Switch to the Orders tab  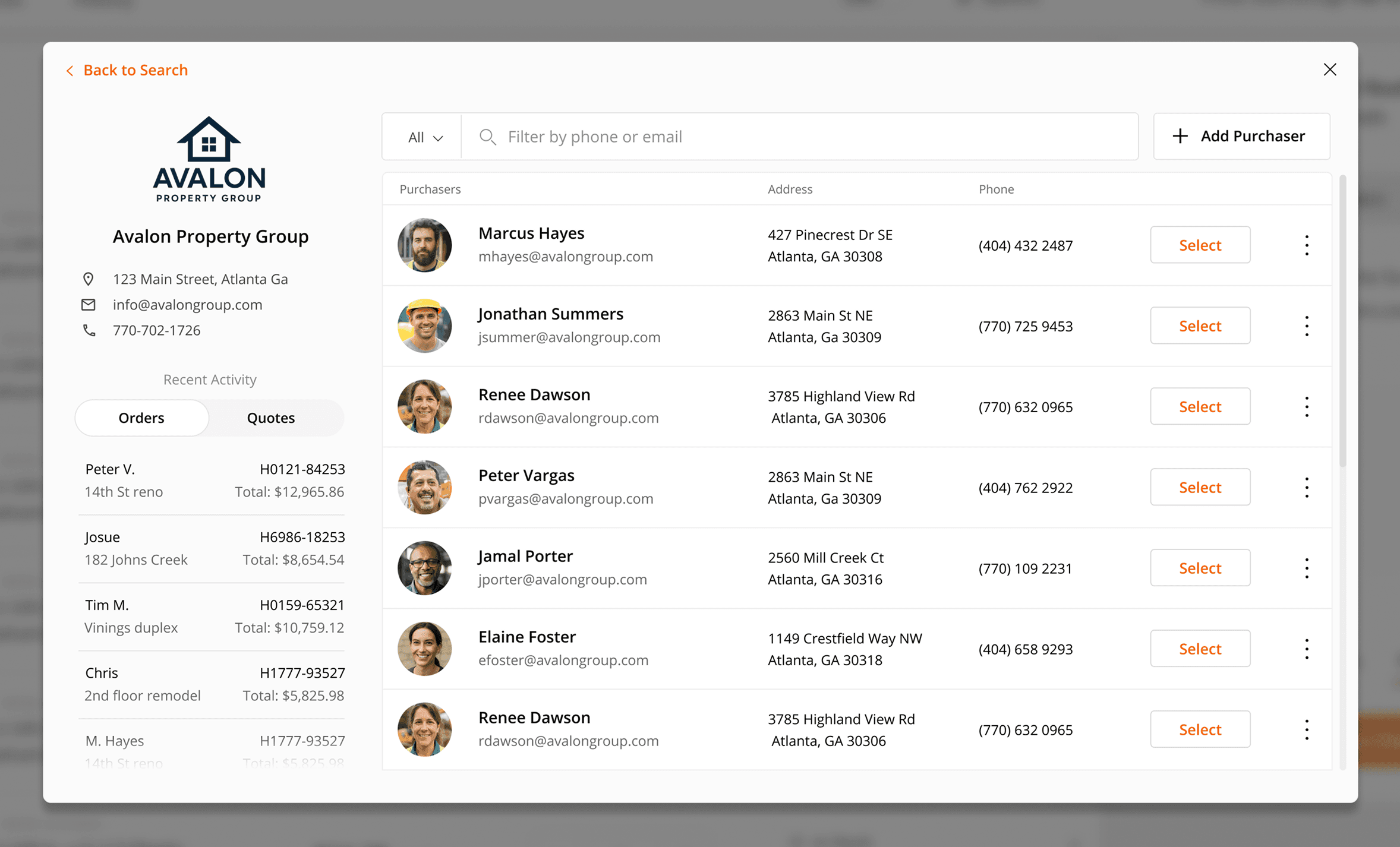point(141,418)
